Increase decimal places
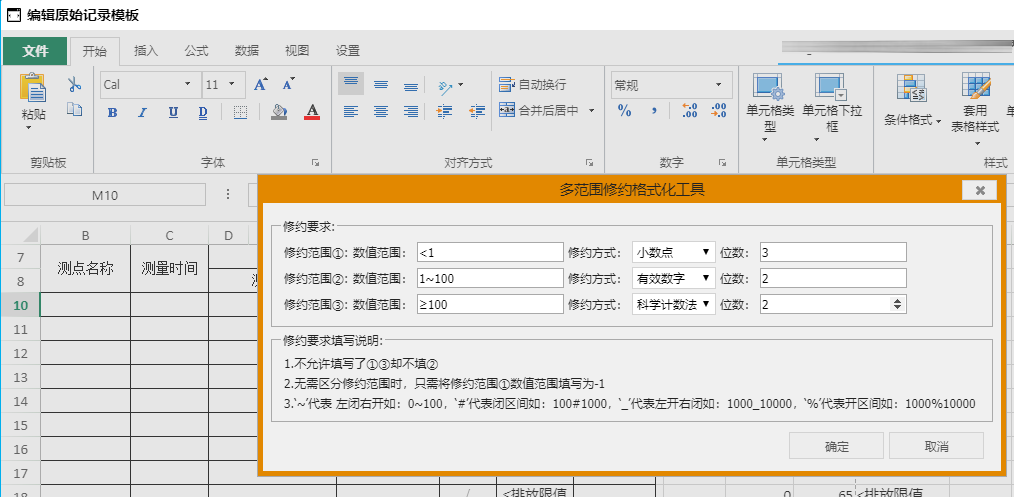Screen dimensions: 1014x497 click(x=689, y=111)
